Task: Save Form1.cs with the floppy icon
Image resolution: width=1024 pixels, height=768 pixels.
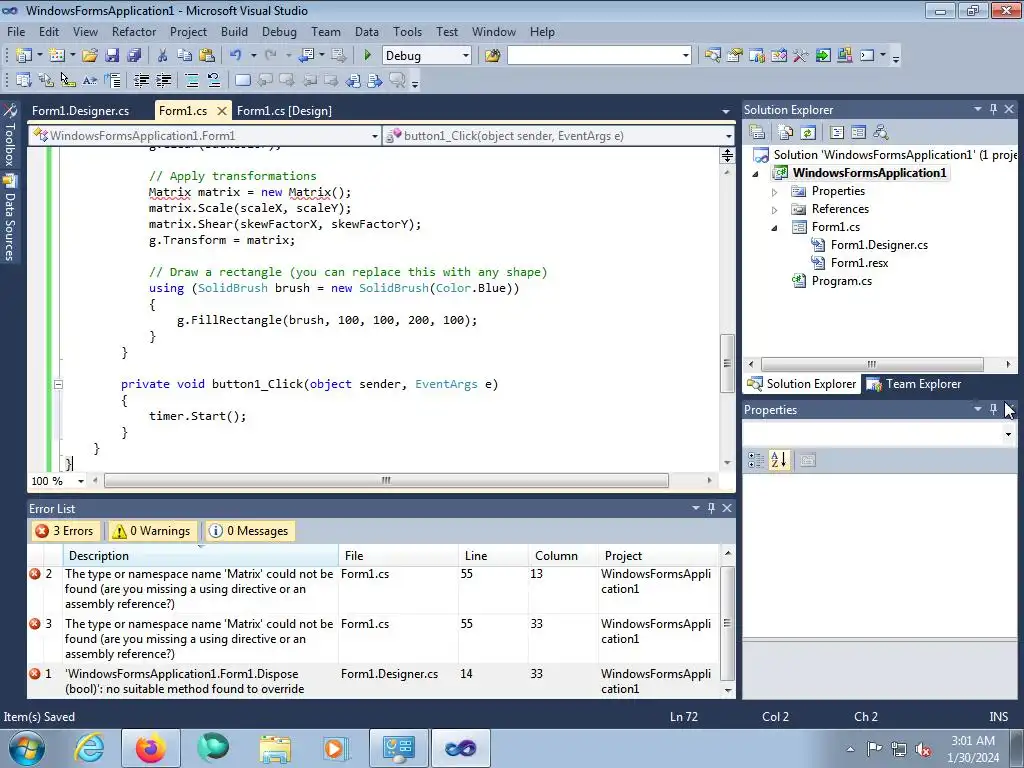Action: click(x=112, y=56)
